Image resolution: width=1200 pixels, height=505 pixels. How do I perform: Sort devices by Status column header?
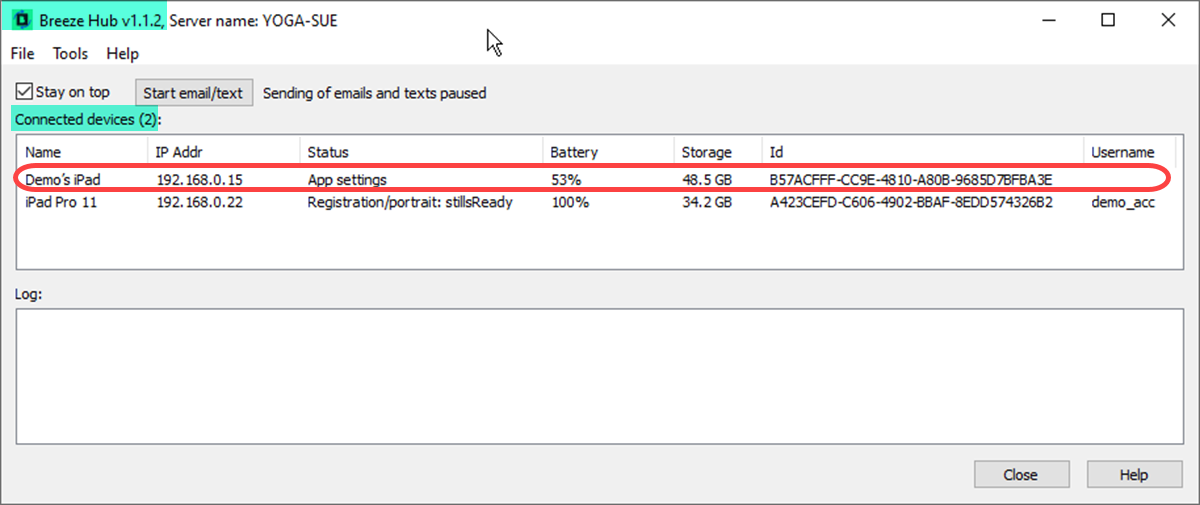tap(421, 152)
